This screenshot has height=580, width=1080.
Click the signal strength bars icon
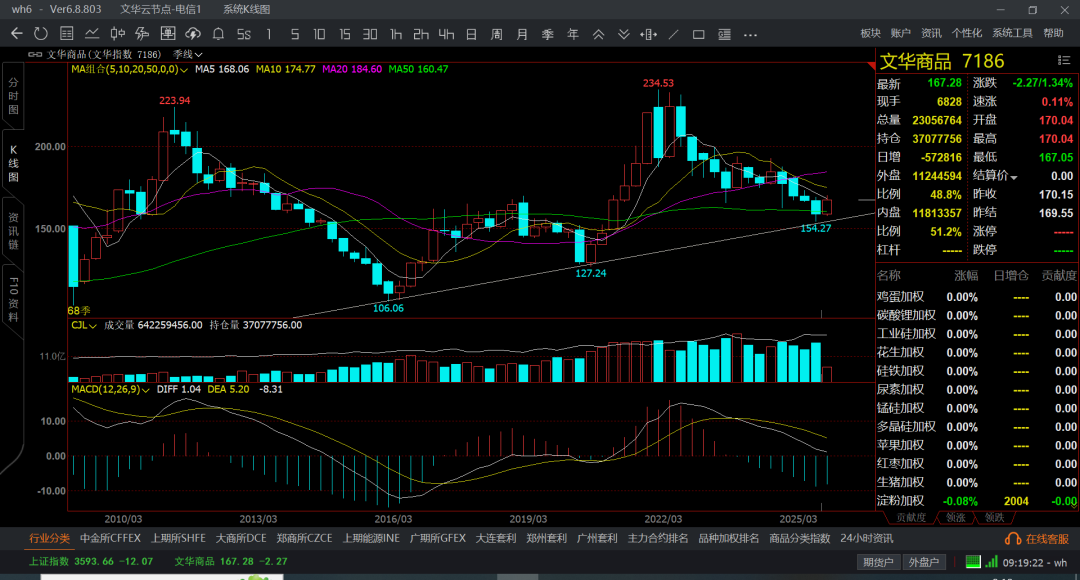991,561
